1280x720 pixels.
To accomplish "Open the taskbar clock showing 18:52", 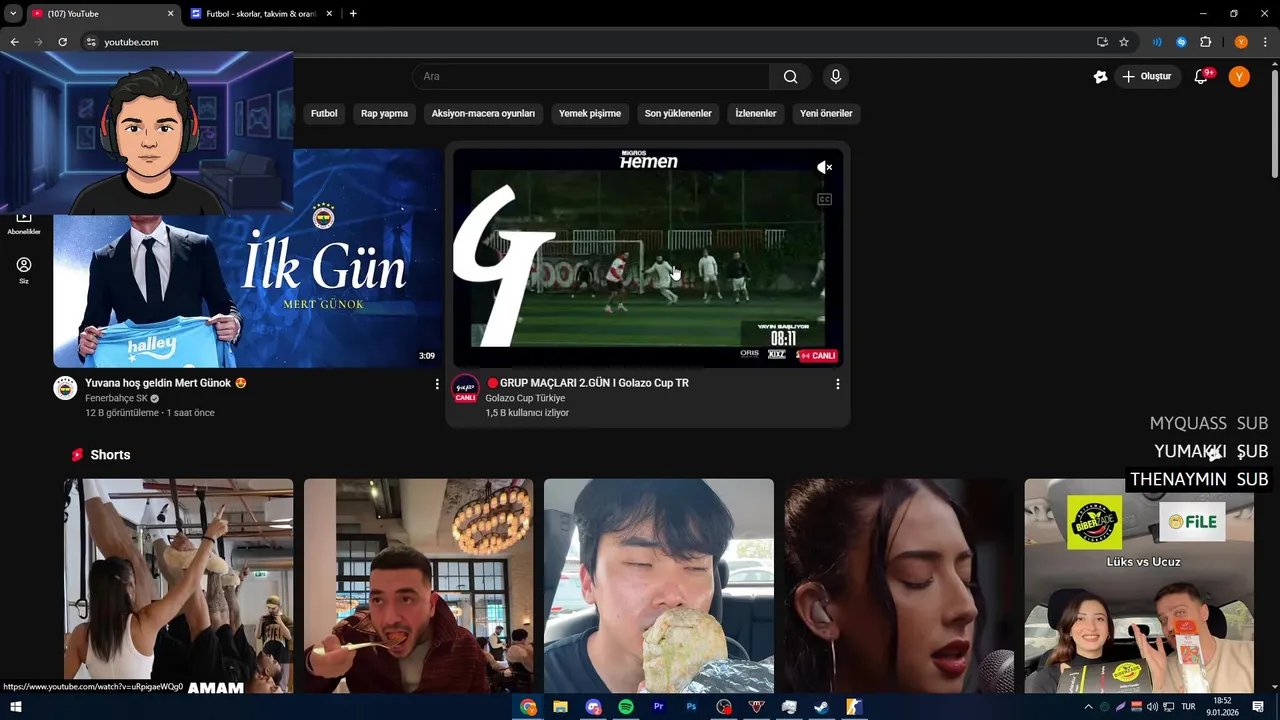I will point(1222,707).
